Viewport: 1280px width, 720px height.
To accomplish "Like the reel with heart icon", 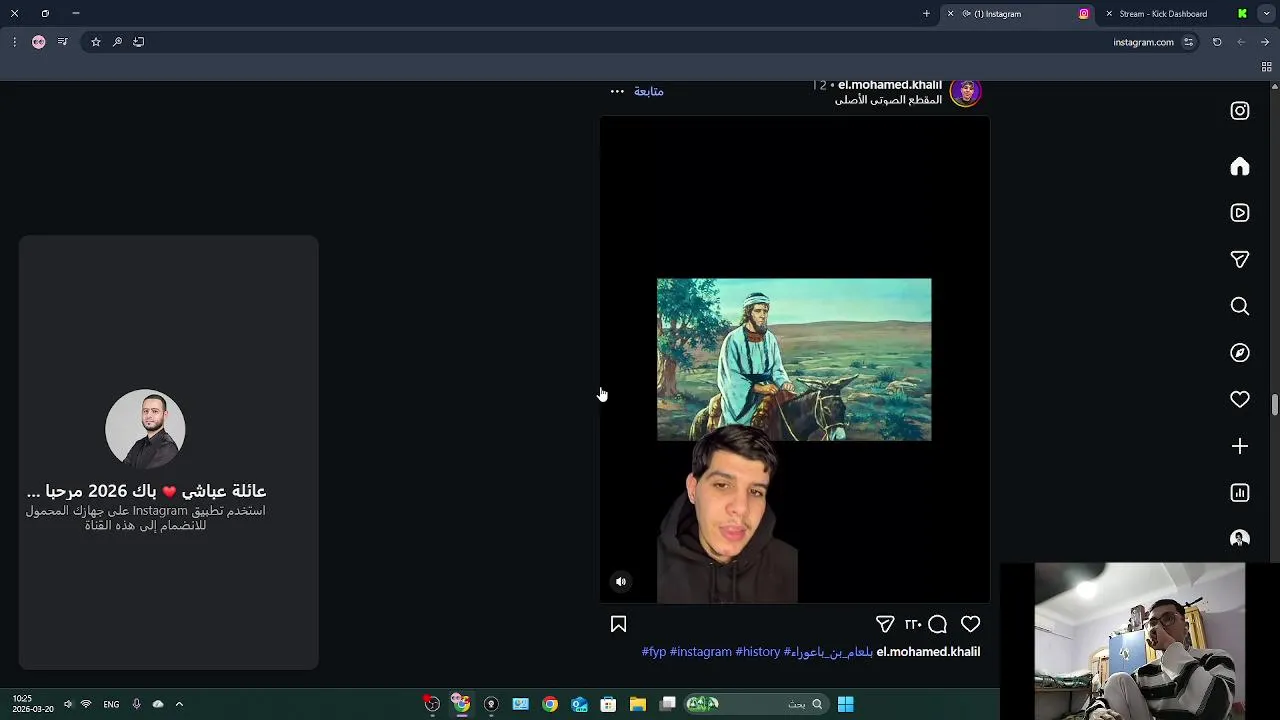I will (970, 624).
